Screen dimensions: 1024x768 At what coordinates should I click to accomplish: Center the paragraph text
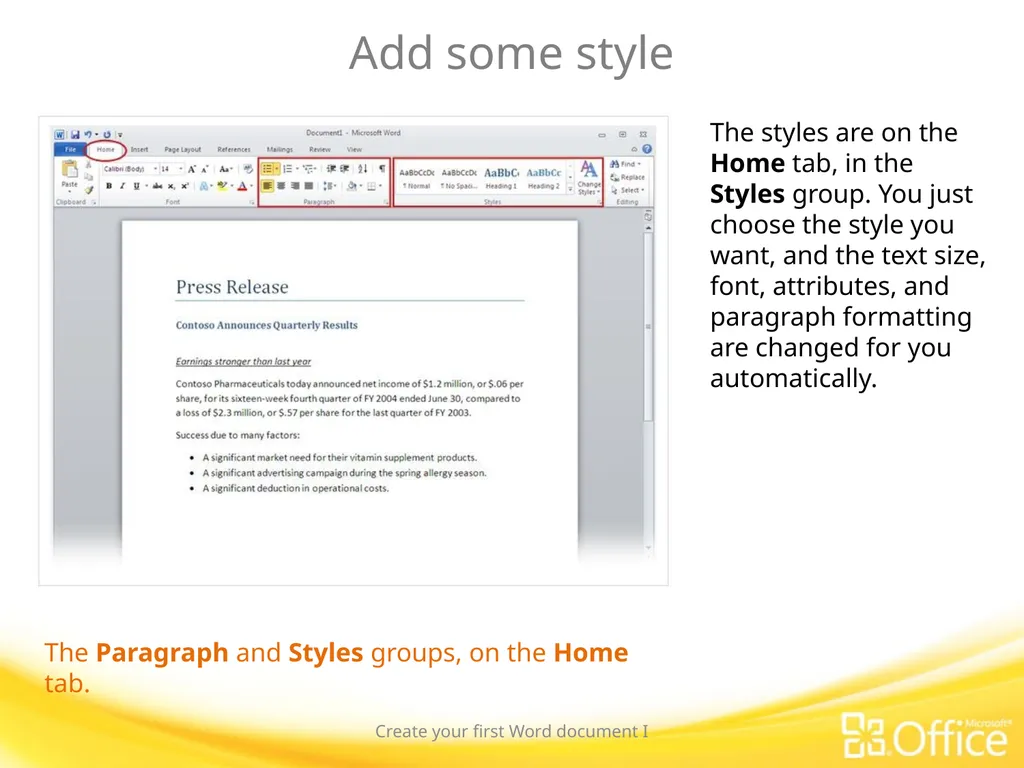tap(281, 186)
